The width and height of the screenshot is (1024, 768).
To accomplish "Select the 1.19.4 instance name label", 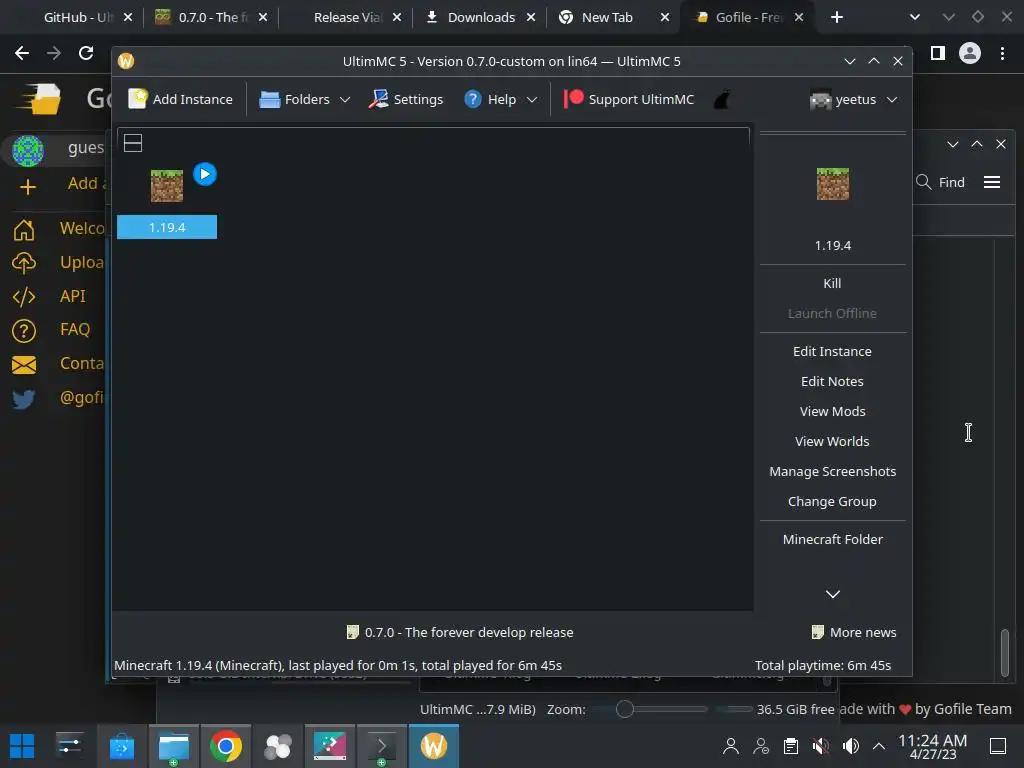I will tap(167, 227).
